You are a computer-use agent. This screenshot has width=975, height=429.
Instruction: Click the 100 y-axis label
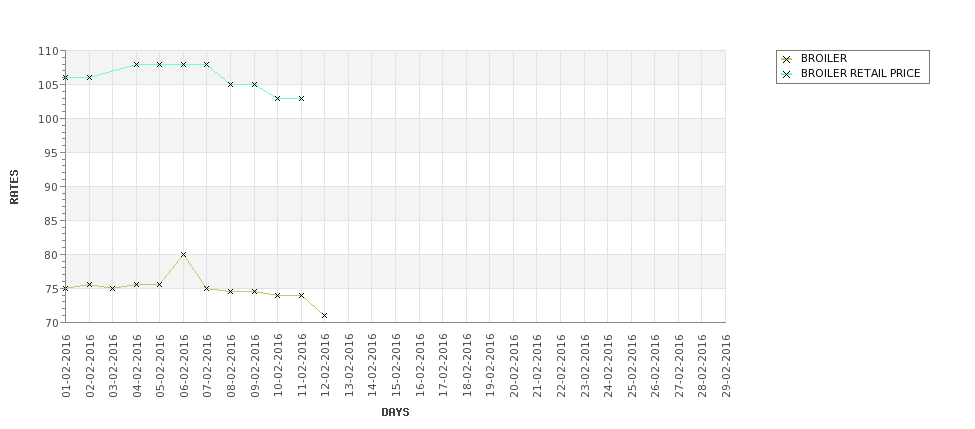(51, 119)
